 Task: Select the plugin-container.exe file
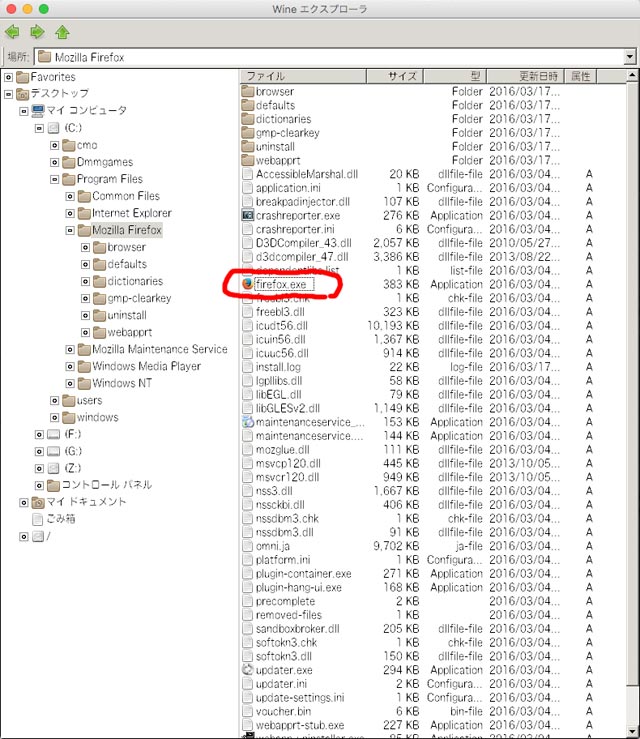304,574
